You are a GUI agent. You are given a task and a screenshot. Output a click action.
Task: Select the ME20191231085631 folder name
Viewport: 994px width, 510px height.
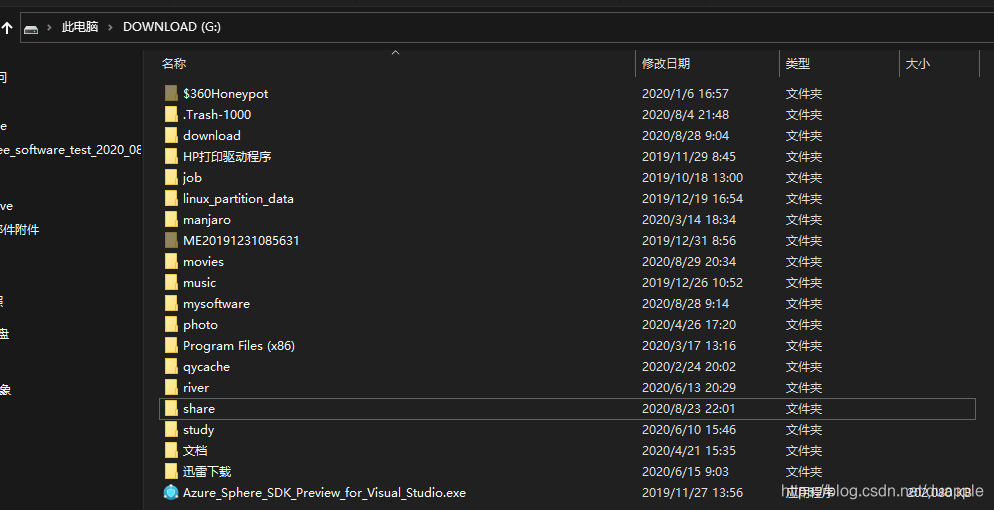tap(241, 241)
